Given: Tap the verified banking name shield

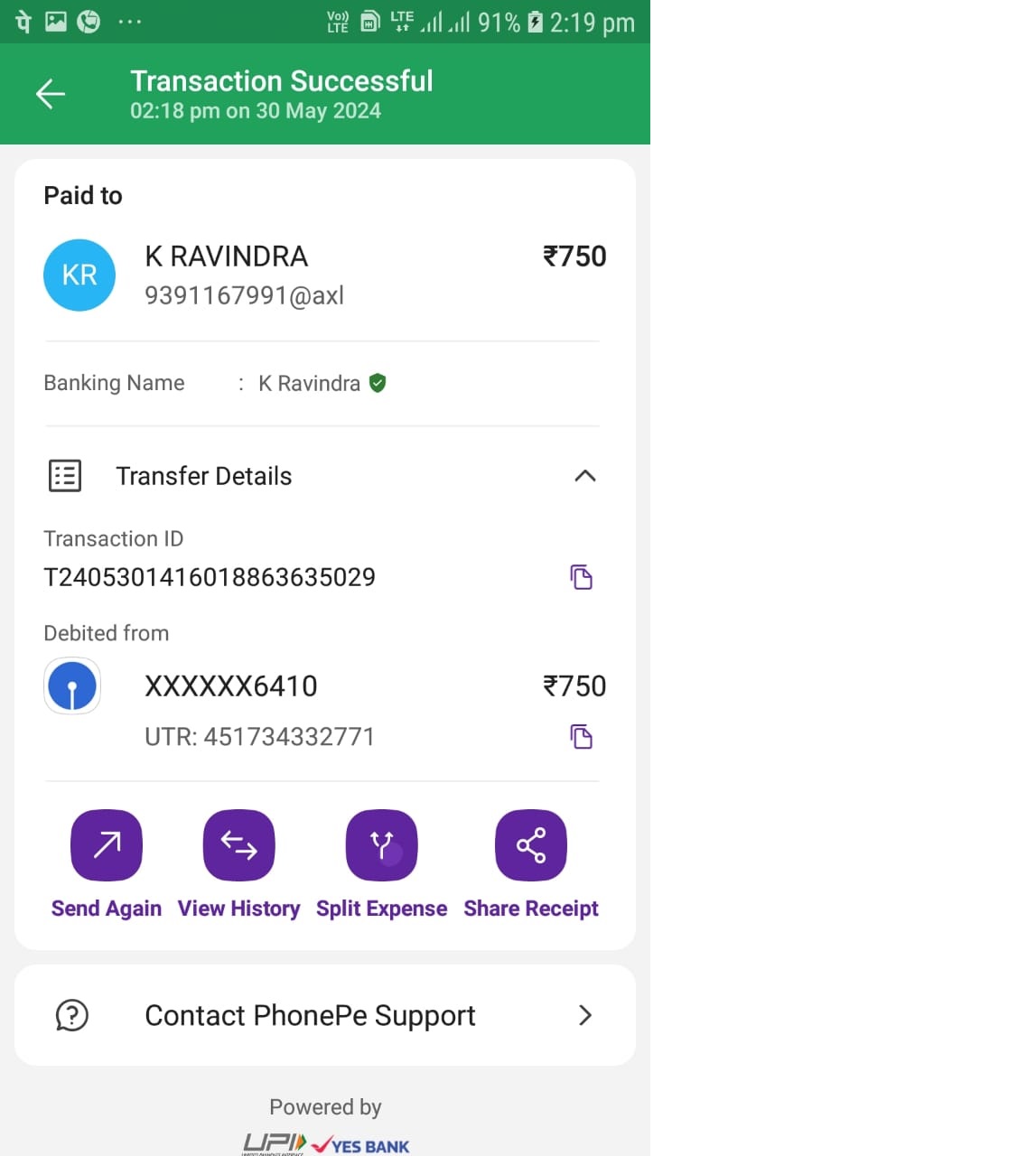Looking at the screenshot, I should (378, 383).
